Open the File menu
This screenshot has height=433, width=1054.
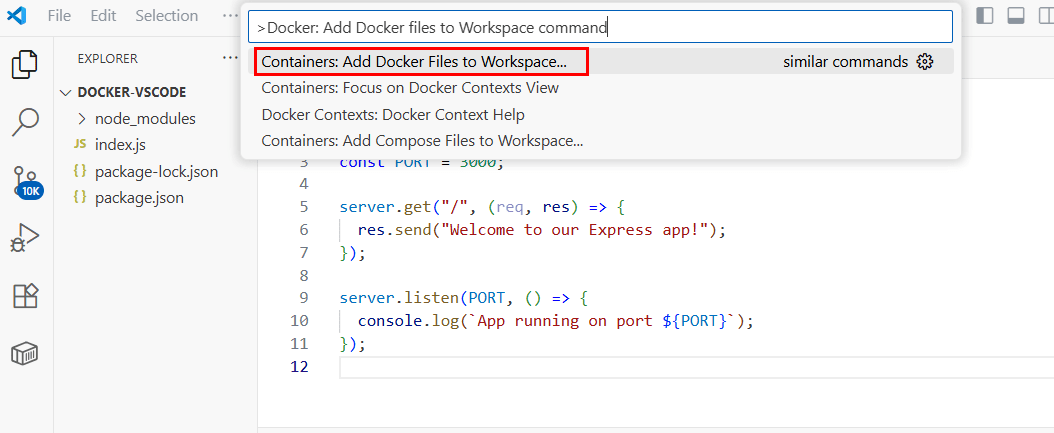[59, 16]
